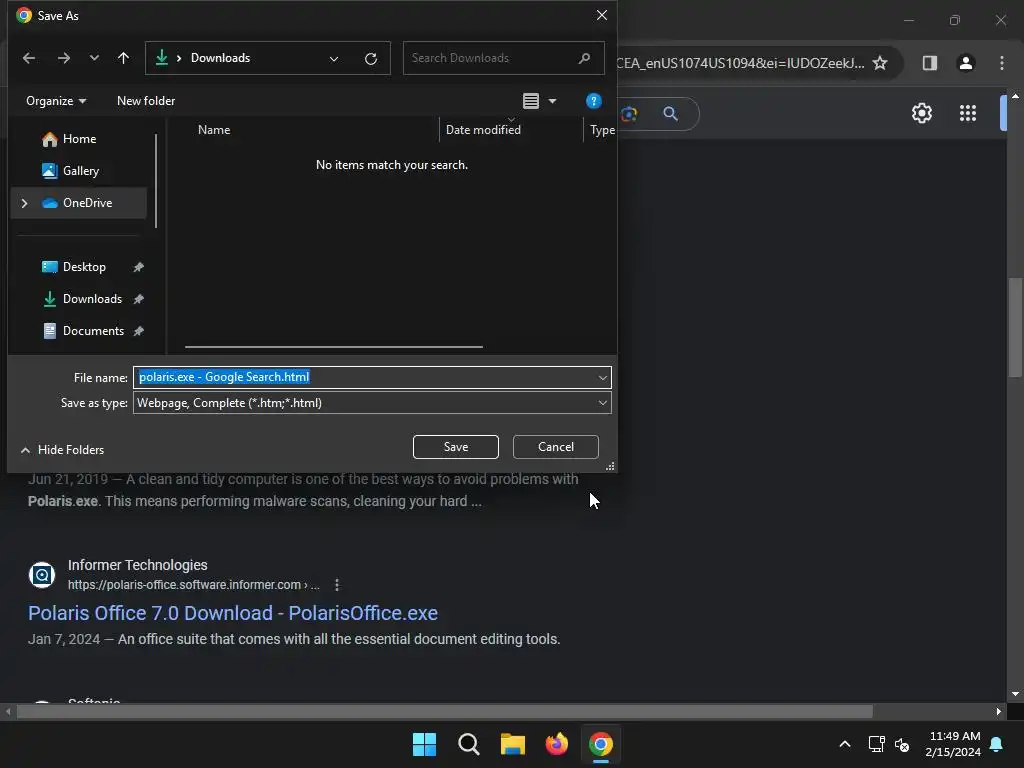The height and width of the screenshot is (768, 1024).
Task: Open Firefox from taskbar
Action: (556, 744)
